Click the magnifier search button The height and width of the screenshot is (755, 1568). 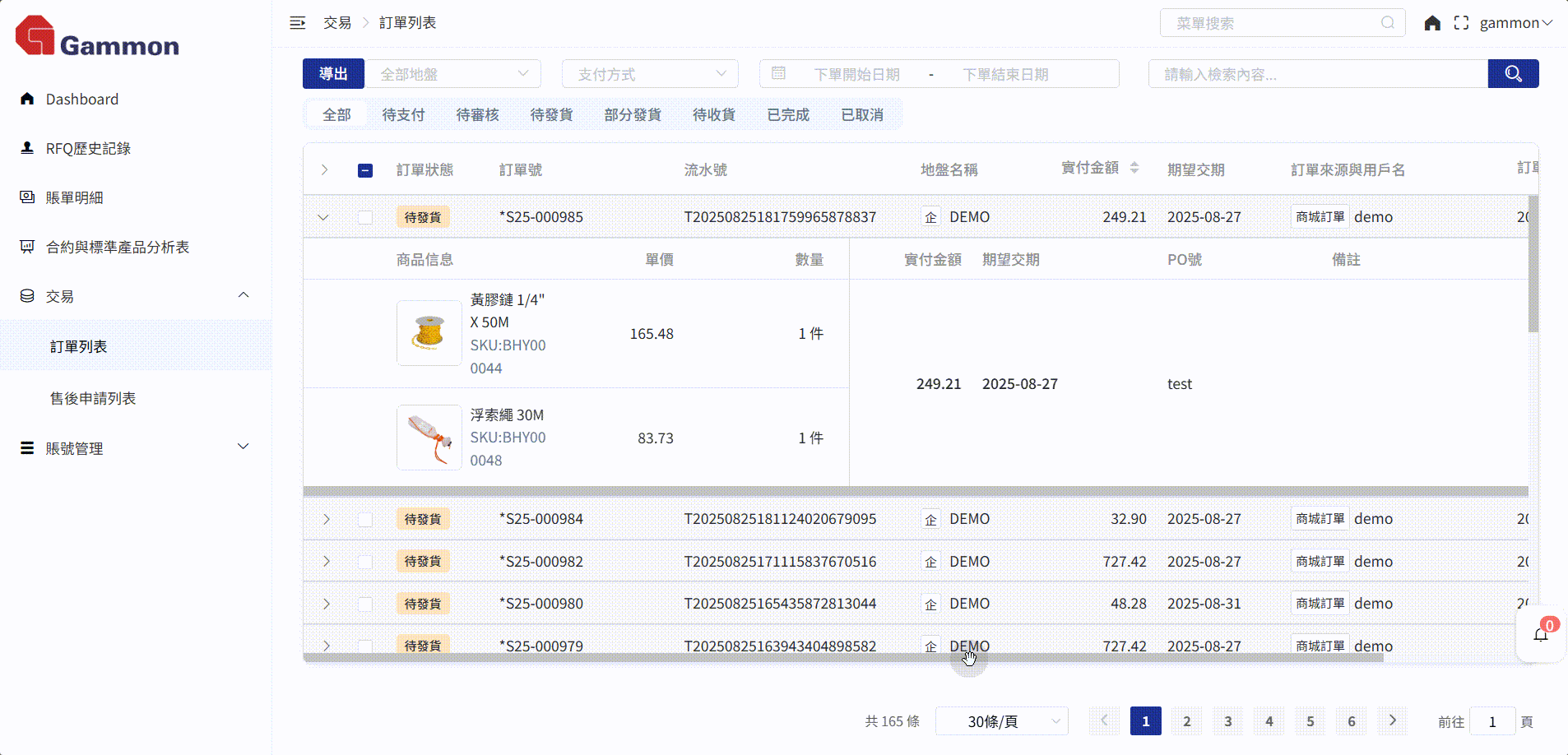coord(1513,74)
